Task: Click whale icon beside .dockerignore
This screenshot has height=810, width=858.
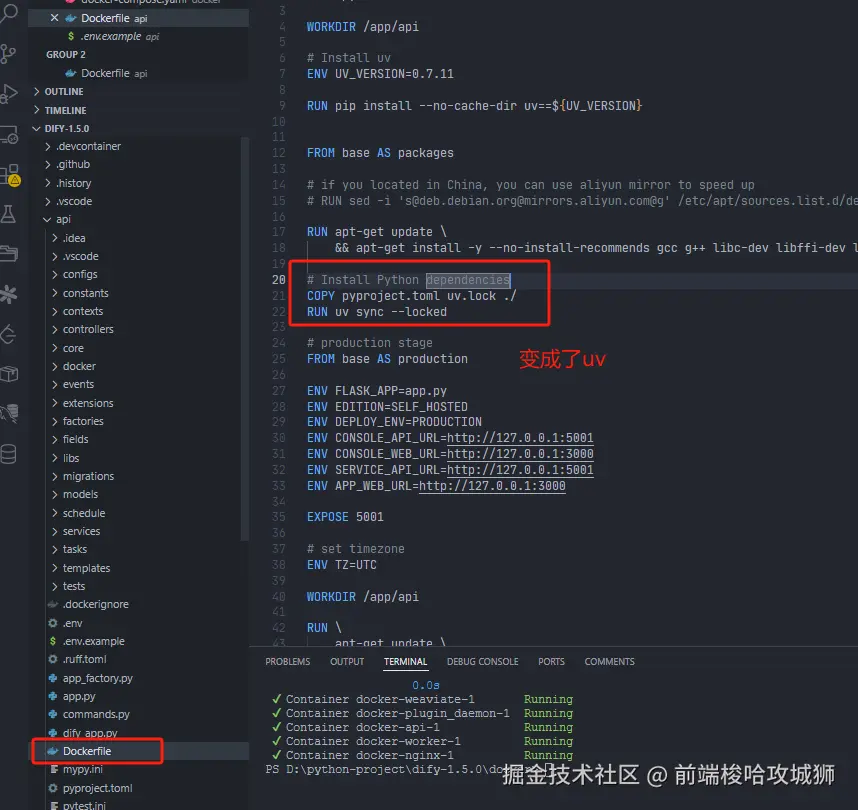Action: 53,604
